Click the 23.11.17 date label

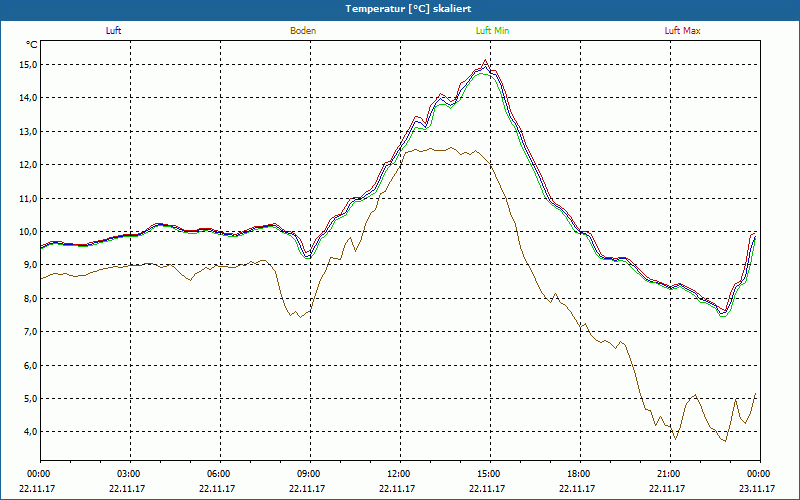click(x=757, y=488)
